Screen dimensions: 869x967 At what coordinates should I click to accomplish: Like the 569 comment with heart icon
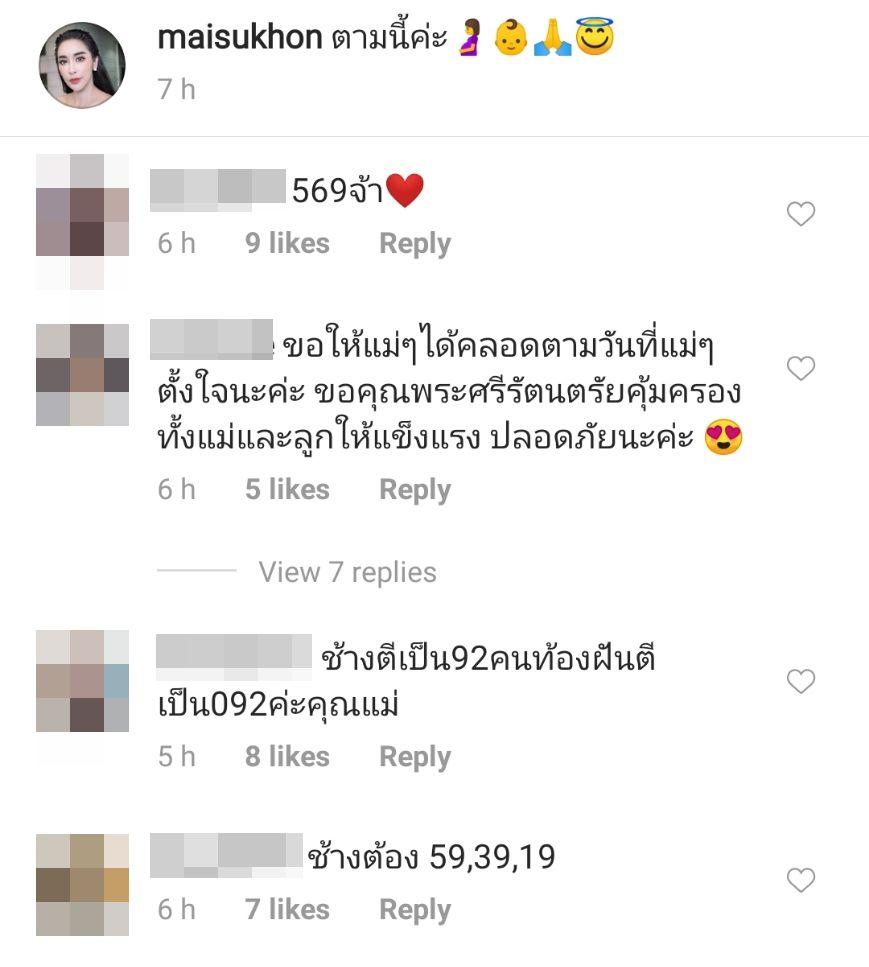[801, 213]
